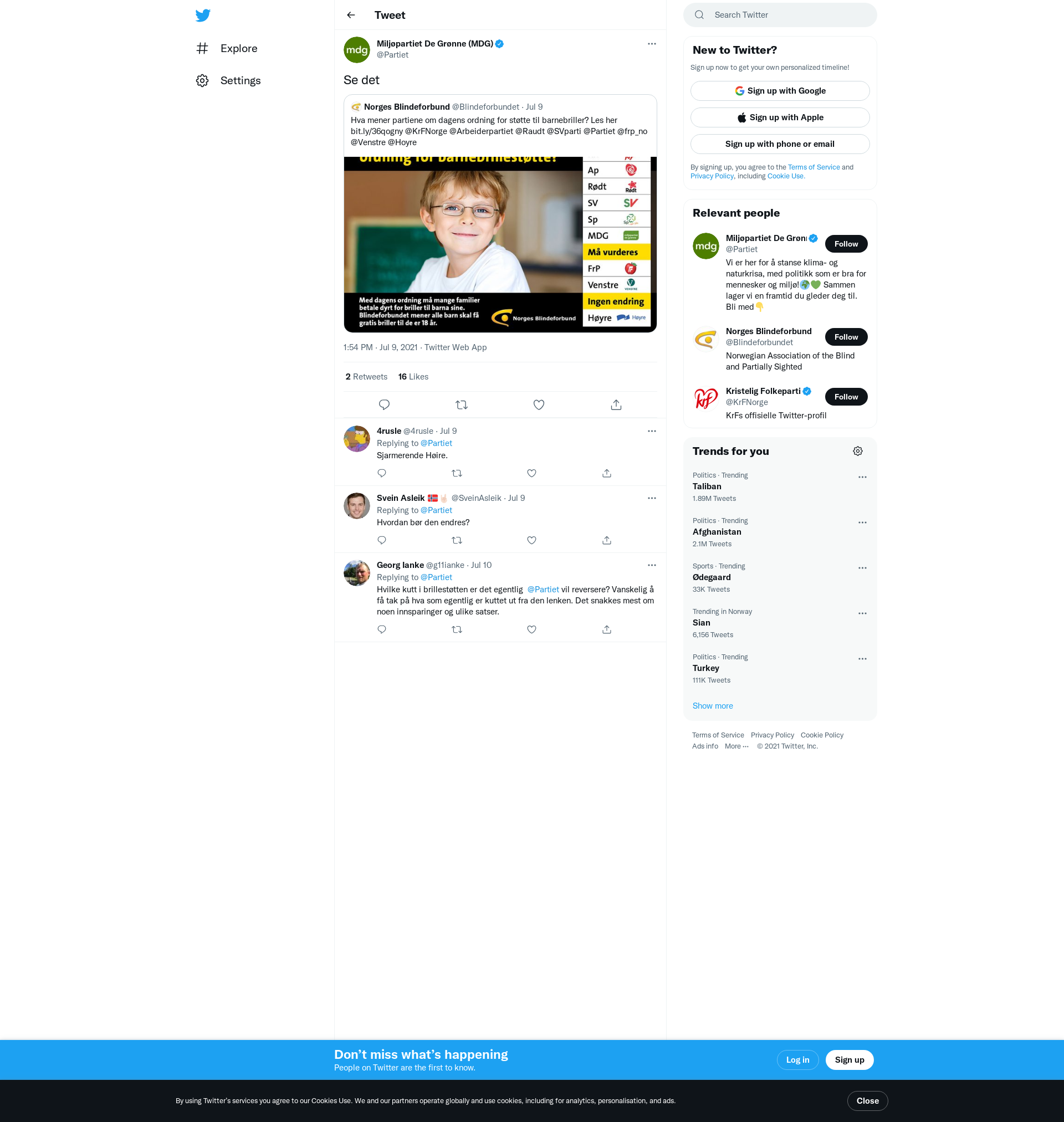This screenshot has height=1122, width=1064.
Task: Open the 1:54 PM Jul 9, 2021 timestamp
Action: [x=380, y=347]
